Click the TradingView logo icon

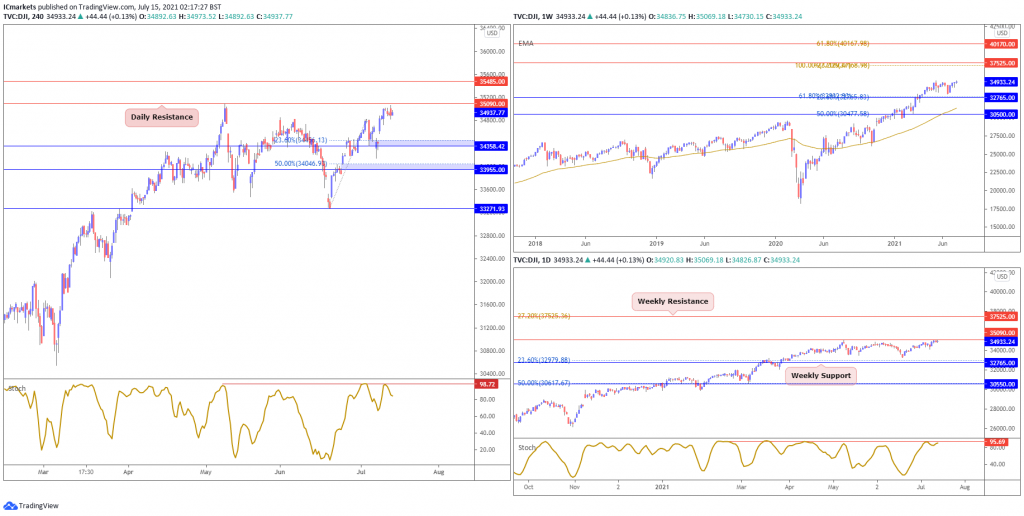[x=9, y=506]
